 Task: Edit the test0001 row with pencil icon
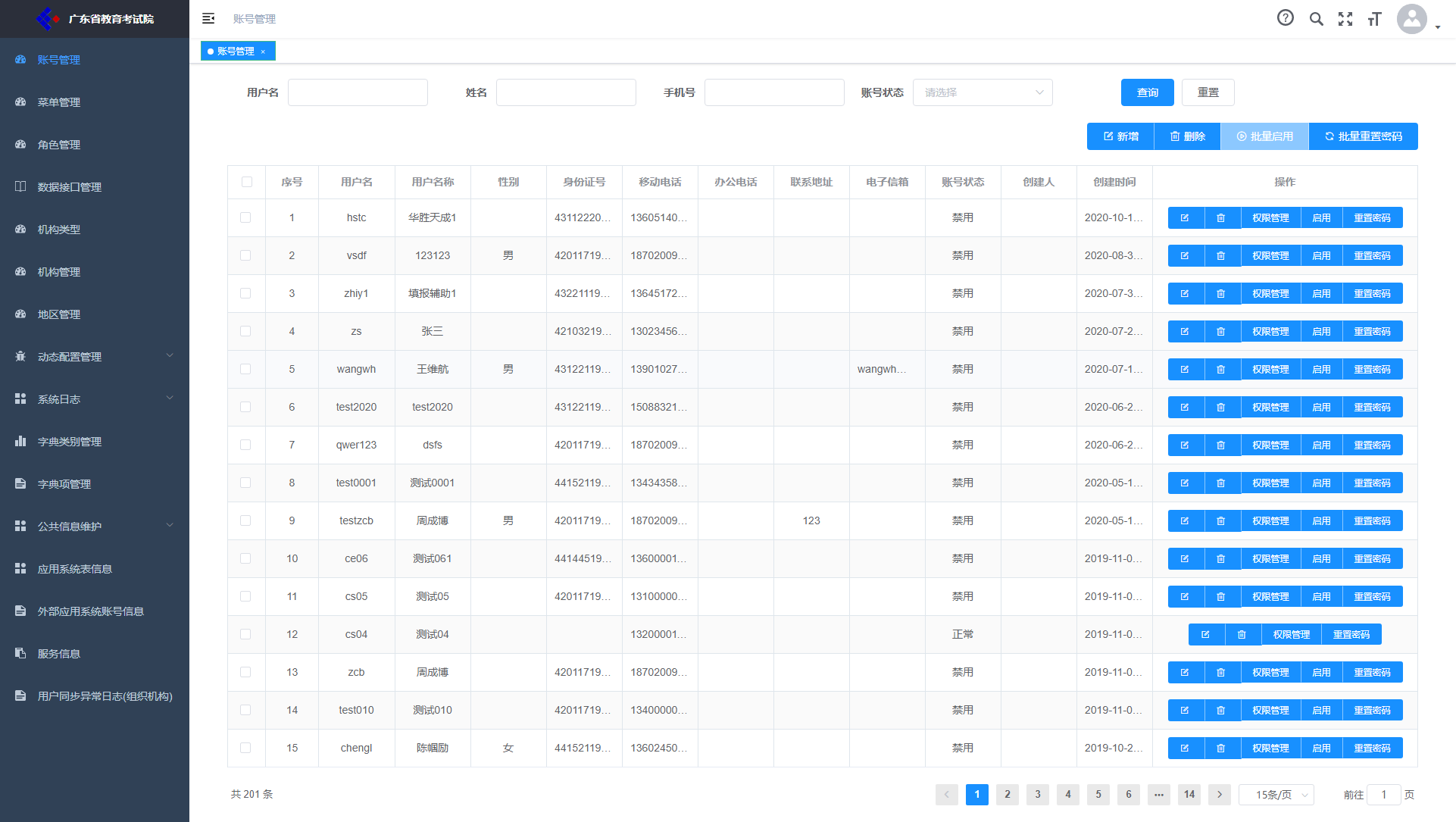pos(1185,483)
